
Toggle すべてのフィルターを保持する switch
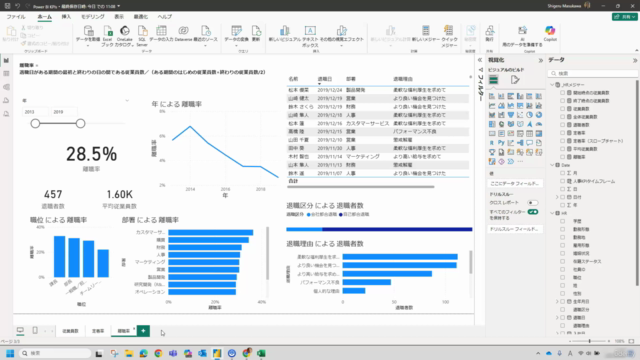[533, 212]
